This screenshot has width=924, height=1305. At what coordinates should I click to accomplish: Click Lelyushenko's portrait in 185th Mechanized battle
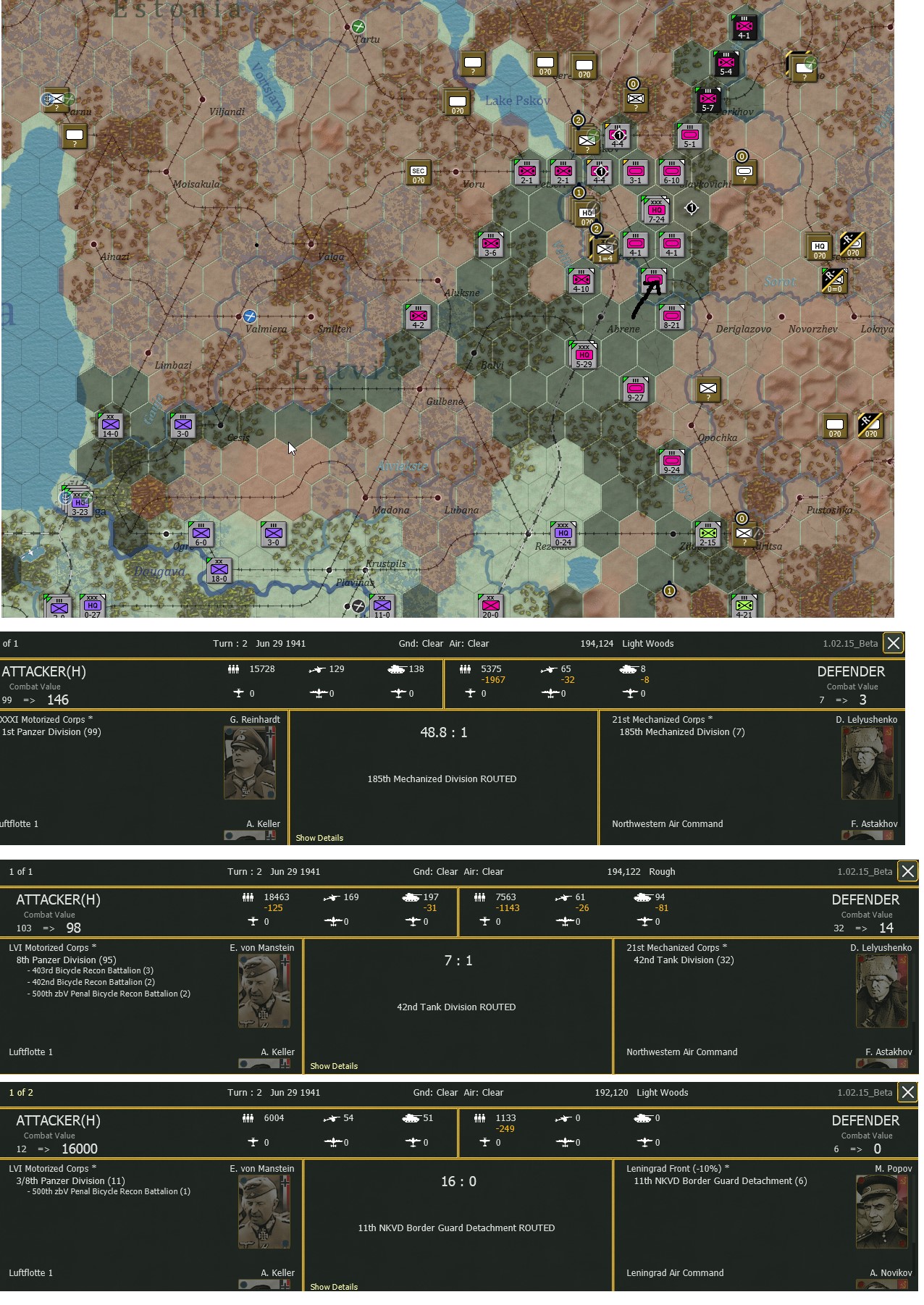868,763
